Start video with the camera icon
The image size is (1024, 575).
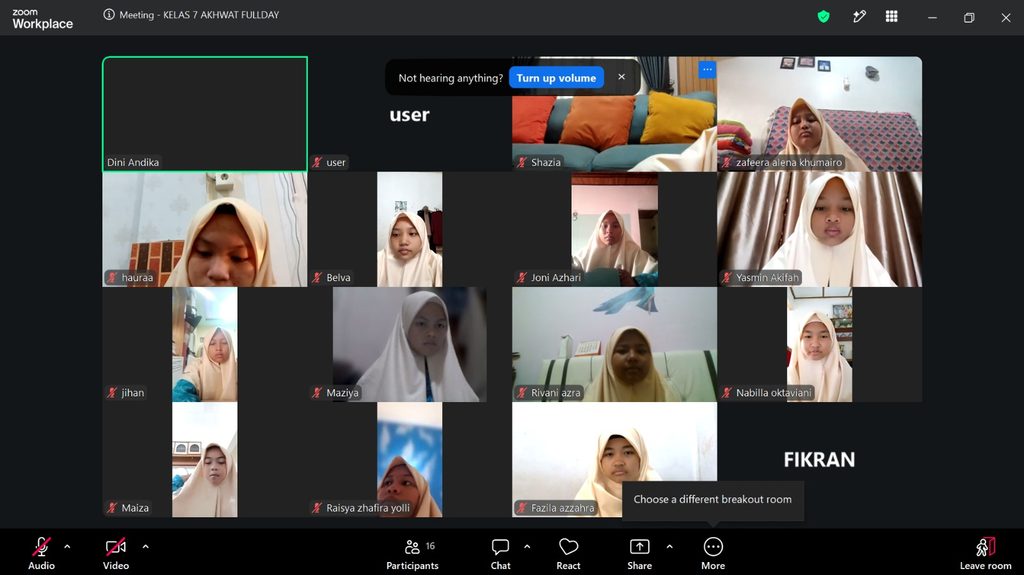point(116,546)
